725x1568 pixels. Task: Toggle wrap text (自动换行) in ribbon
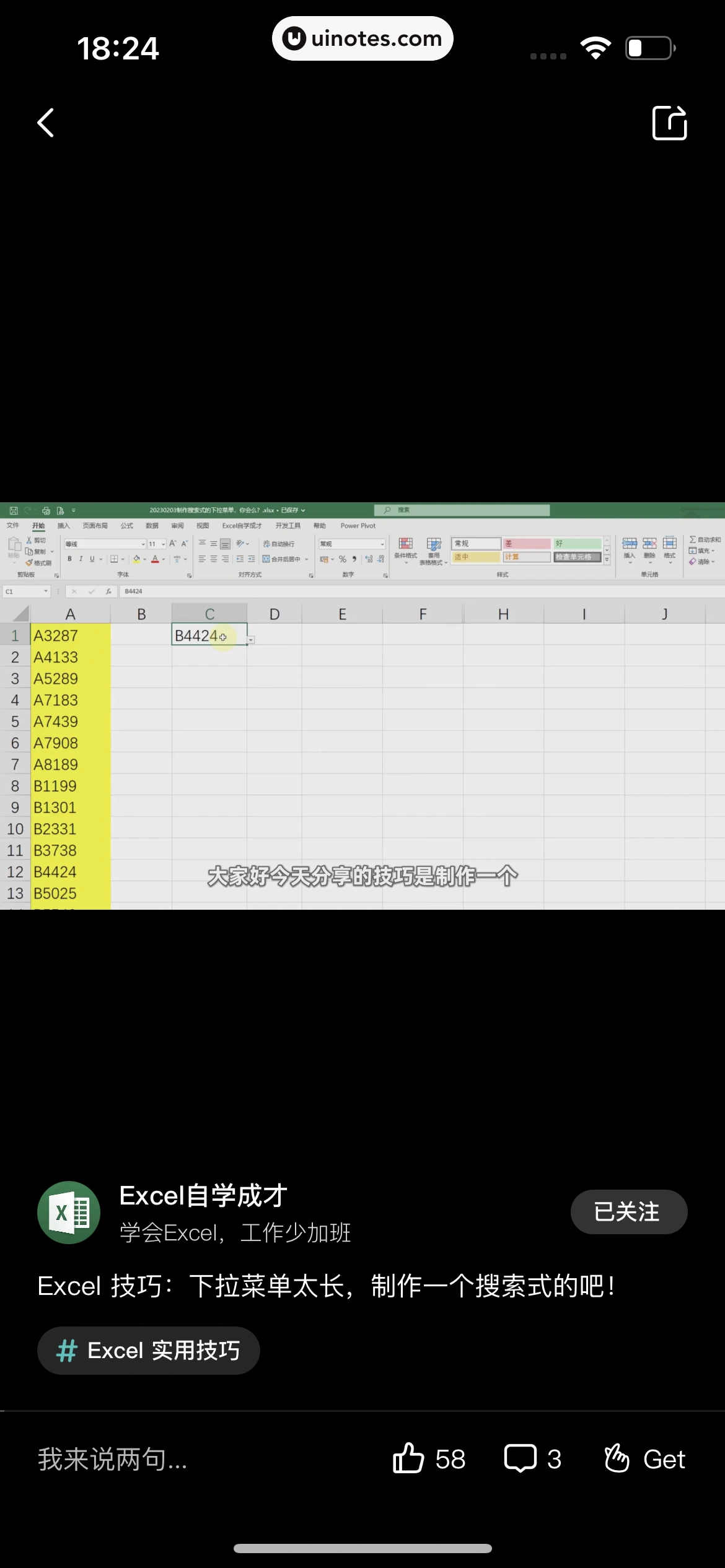tap(279, 544)
